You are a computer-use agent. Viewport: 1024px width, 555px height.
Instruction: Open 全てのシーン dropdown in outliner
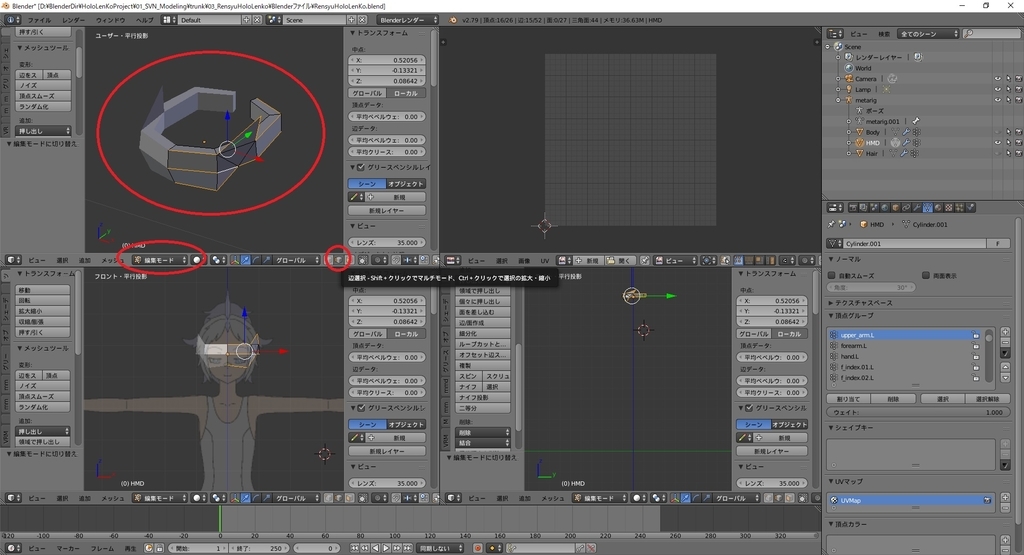point(929,33)
